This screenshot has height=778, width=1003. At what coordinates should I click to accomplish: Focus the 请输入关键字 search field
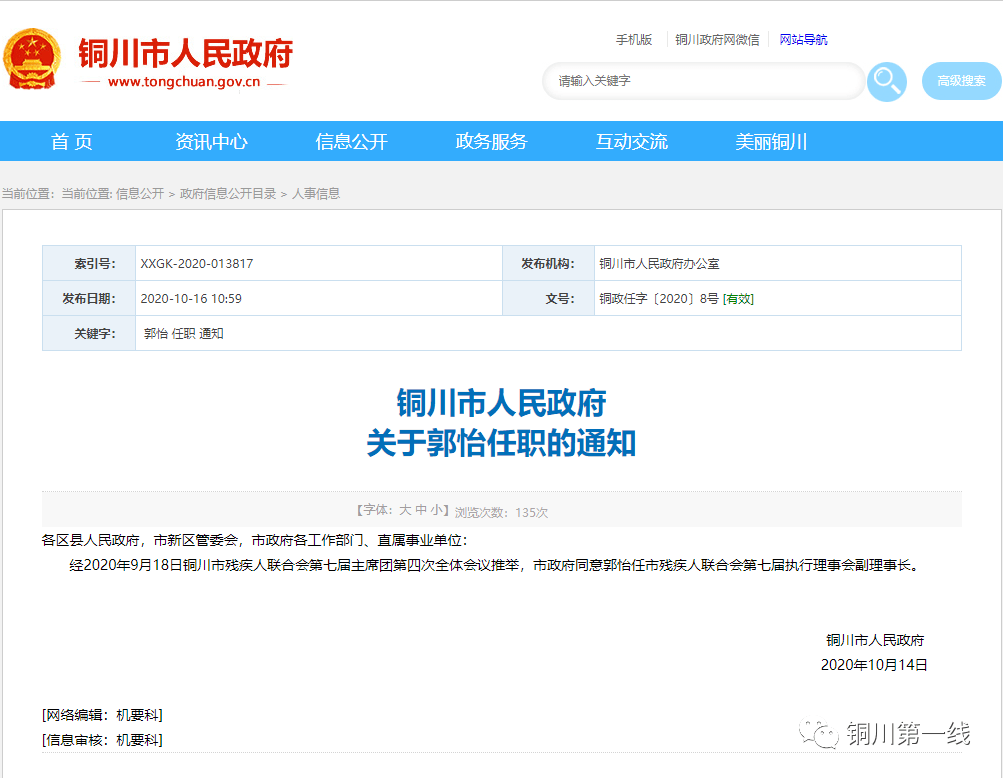click(704, 81)
